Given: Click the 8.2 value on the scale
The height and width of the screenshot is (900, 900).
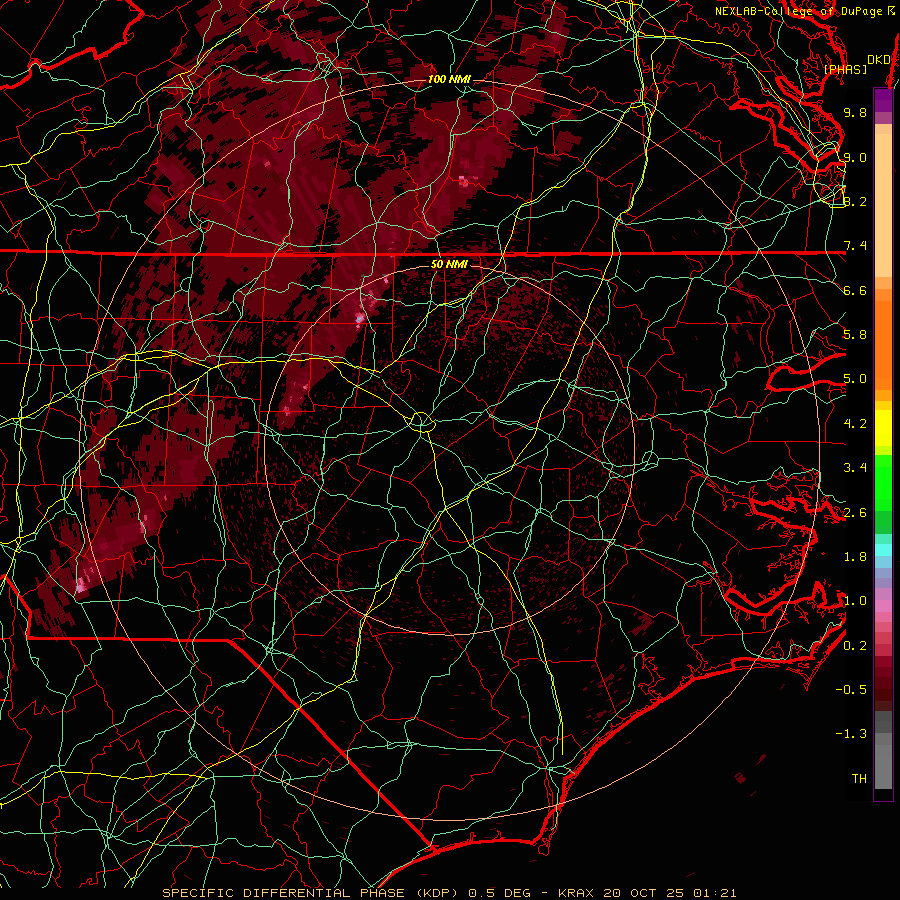Looking at the screenshot, I should tap(855, 201).
